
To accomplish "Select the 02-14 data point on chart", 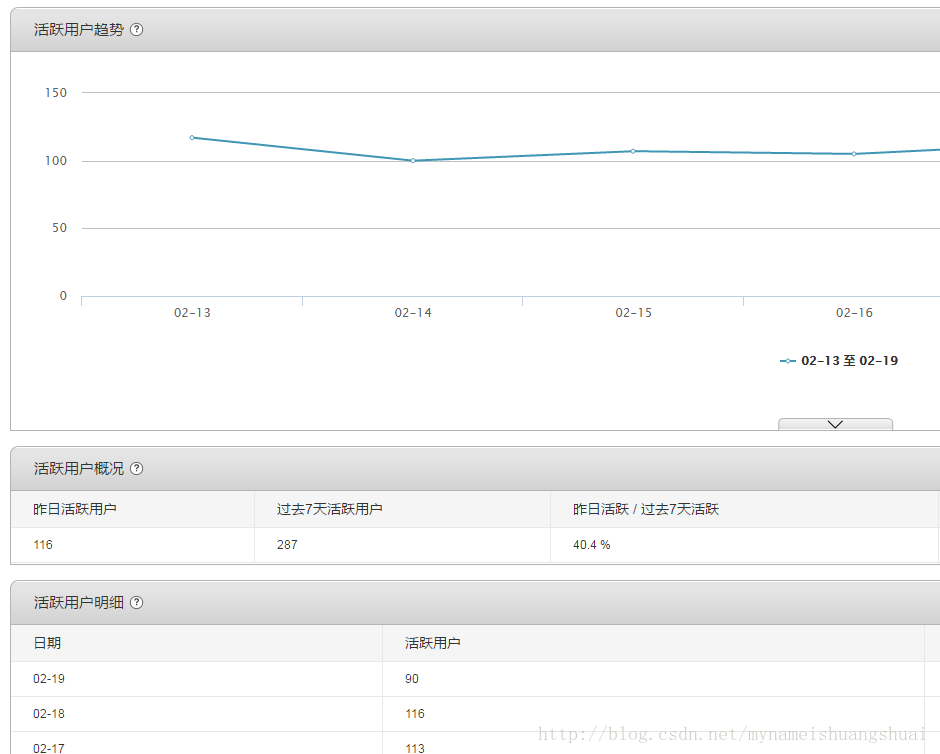I will [x=413, y=161].
